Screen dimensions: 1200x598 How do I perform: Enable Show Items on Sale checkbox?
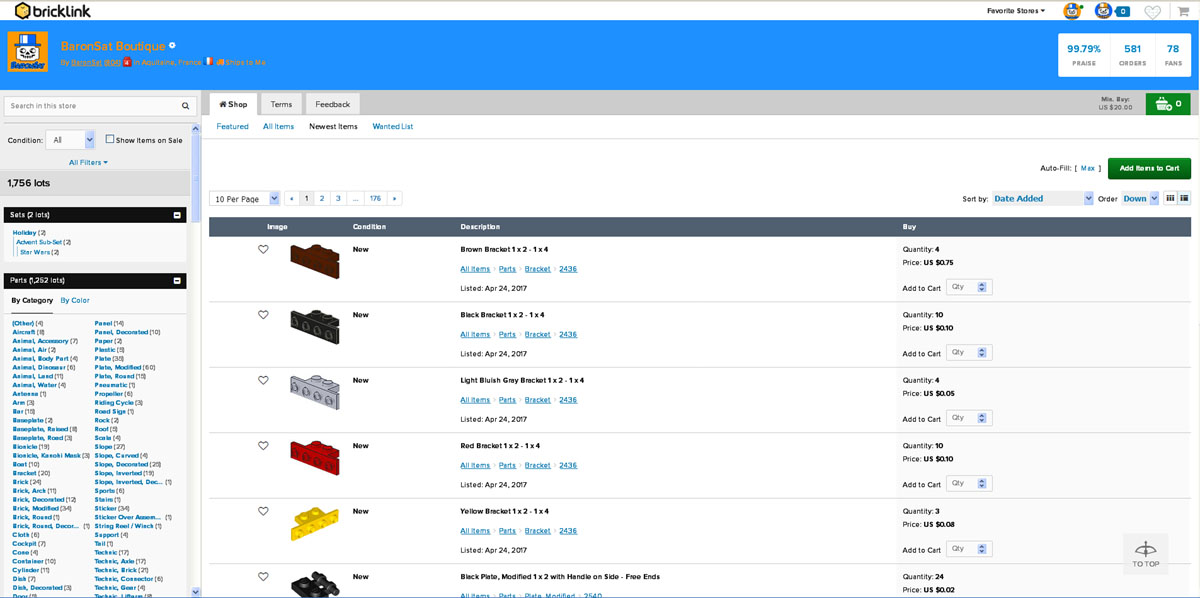pyautogui.click(x=110, y=140)
